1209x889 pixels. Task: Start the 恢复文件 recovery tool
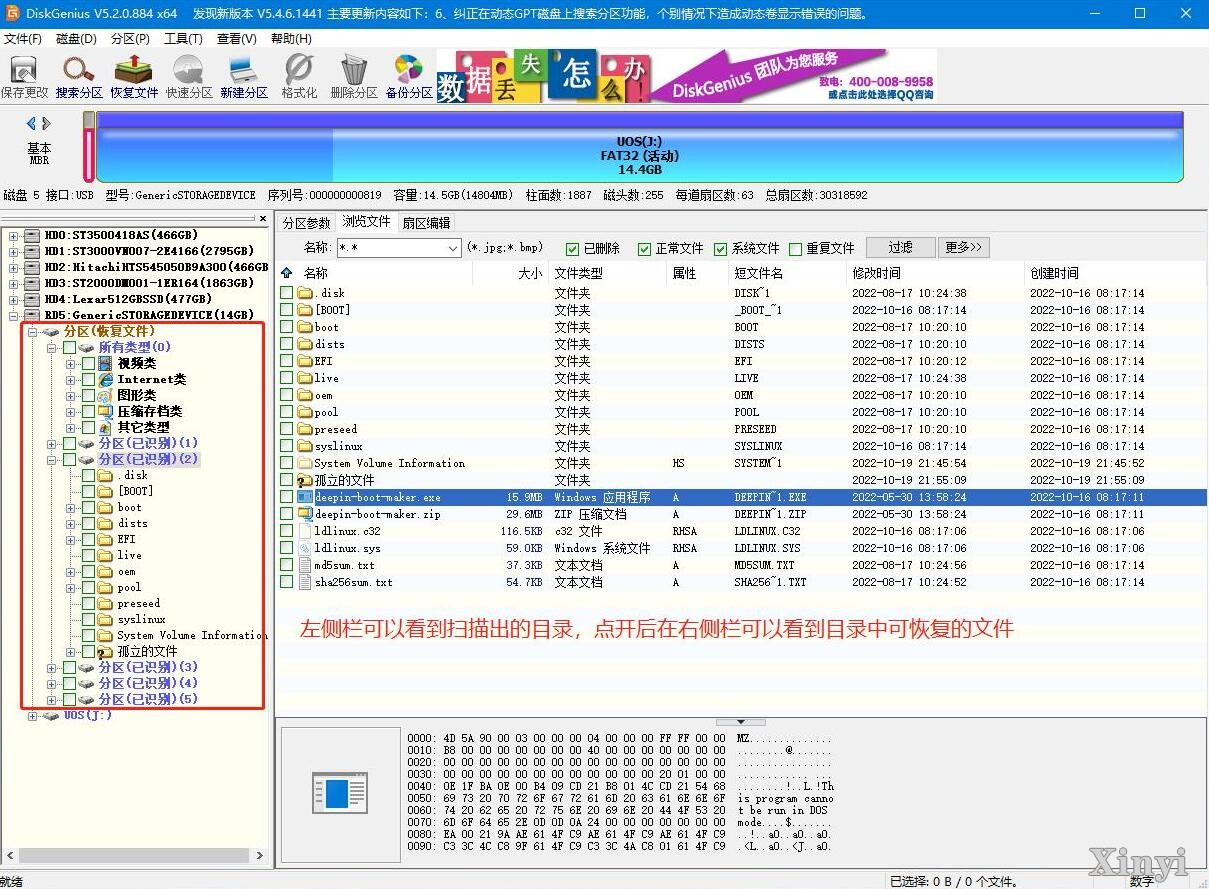[x=134, y=70]
